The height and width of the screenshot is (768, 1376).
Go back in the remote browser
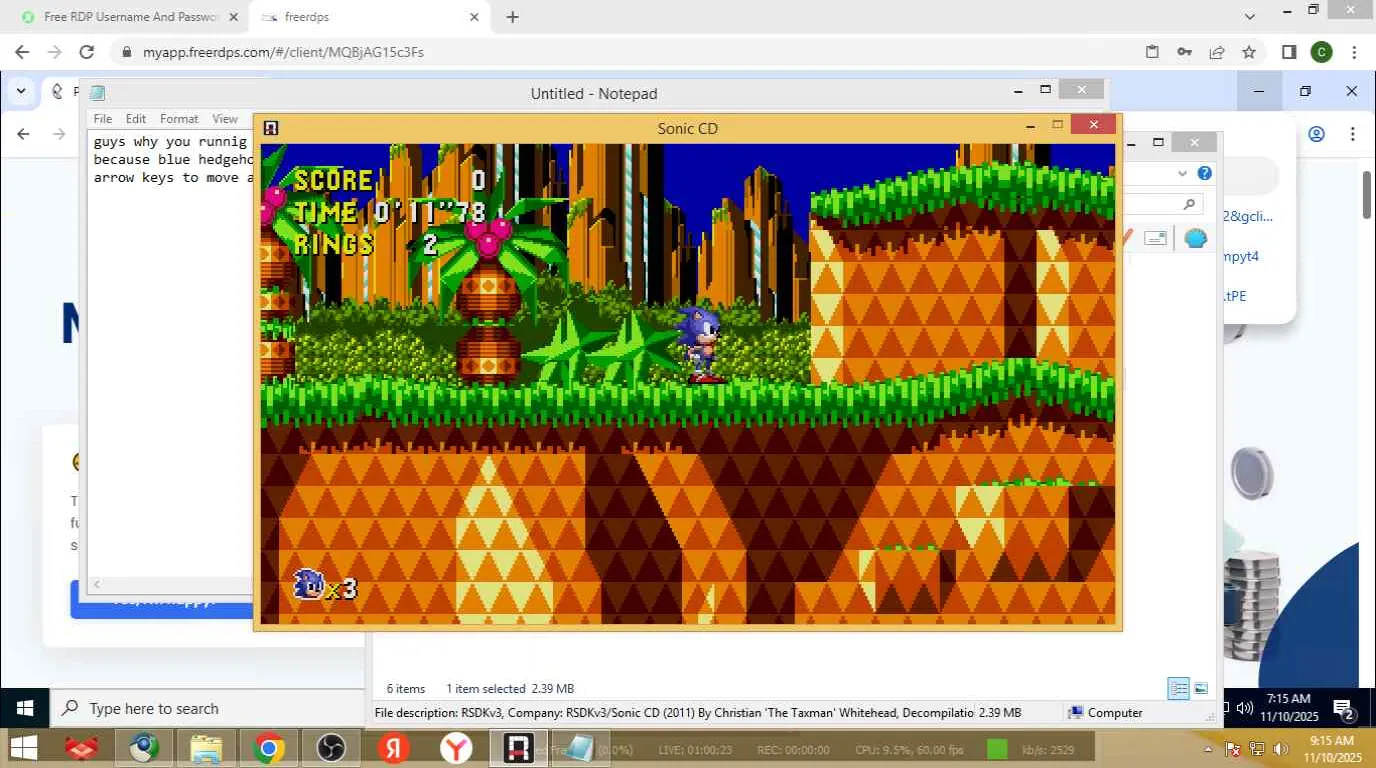pos(24,134)
